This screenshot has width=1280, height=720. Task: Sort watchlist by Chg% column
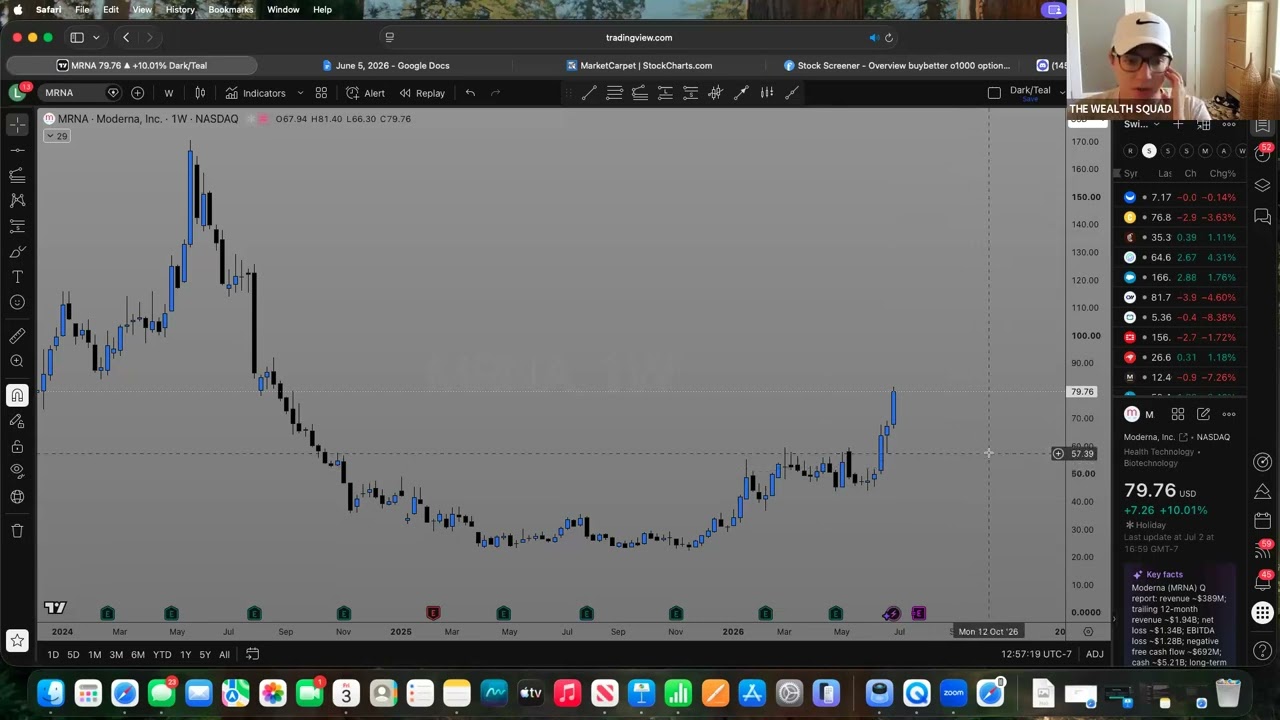tap(1222, 174)
